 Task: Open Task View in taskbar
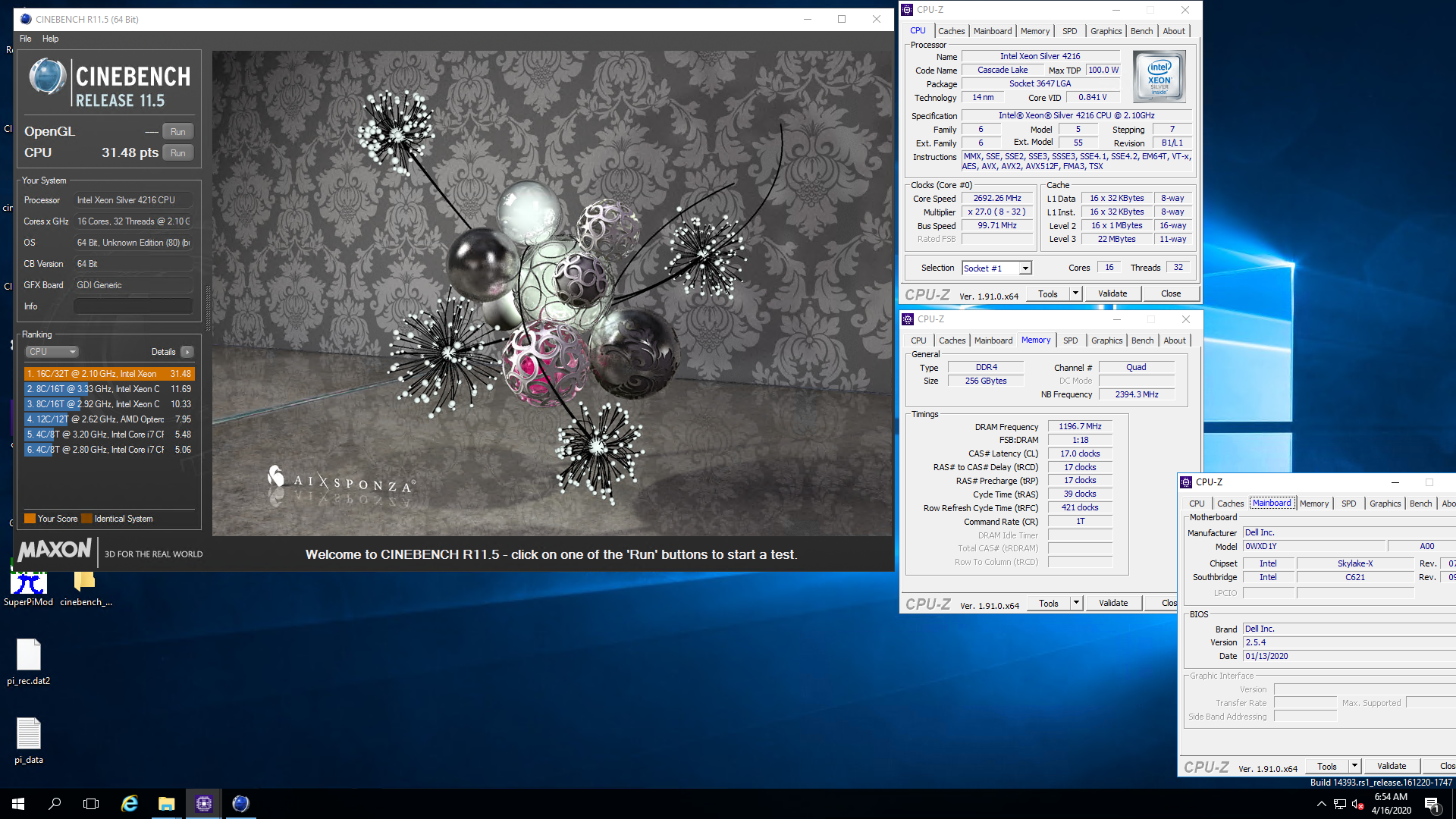coord(91,804)
